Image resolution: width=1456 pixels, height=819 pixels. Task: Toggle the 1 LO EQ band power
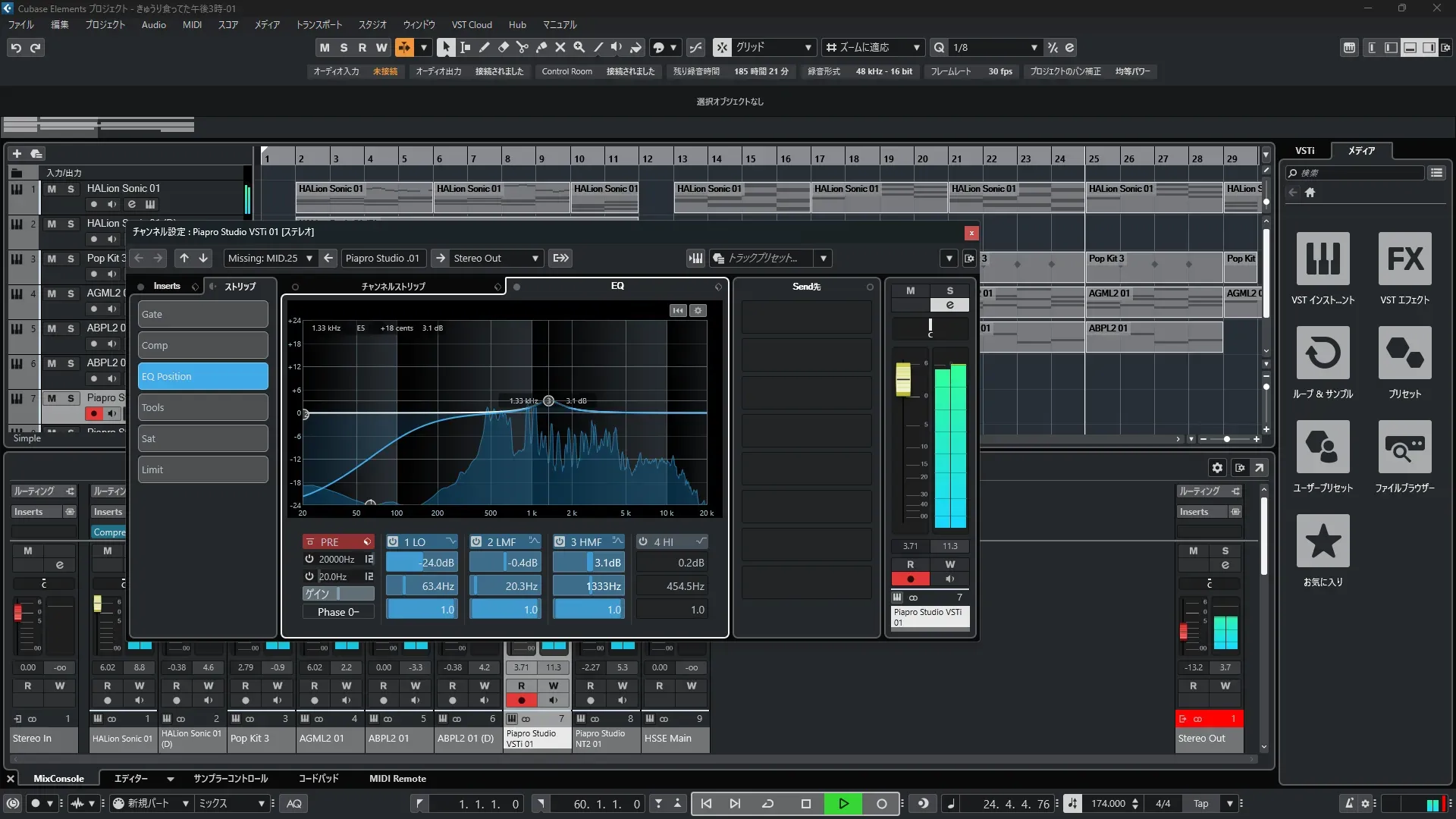(393, 541)
